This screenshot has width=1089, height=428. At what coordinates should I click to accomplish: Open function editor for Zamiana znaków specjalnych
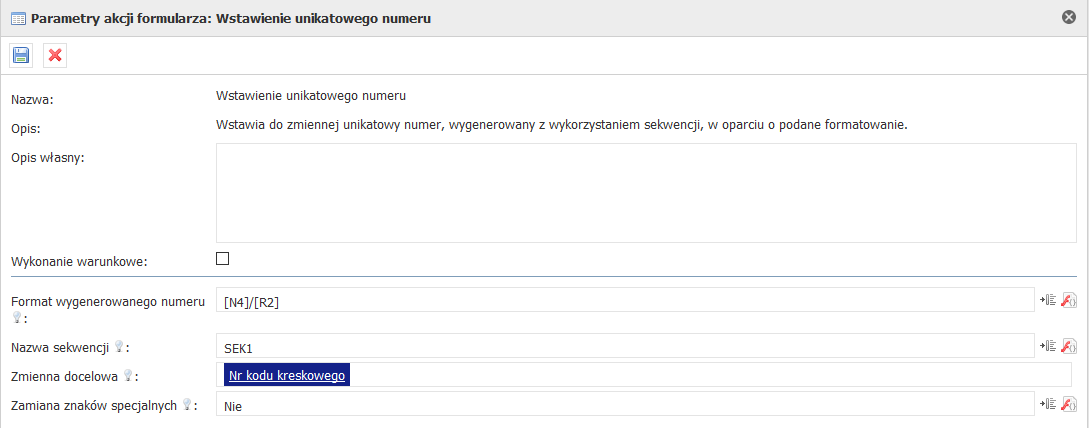(x=1070, y=404)
